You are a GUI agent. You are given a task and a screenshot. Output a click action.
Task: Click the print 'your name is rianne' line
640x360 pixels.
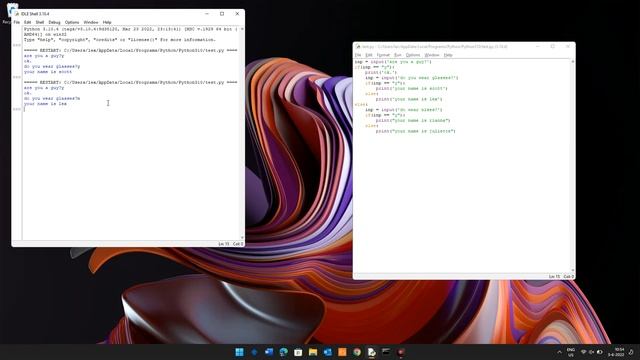tap(413, 120)
